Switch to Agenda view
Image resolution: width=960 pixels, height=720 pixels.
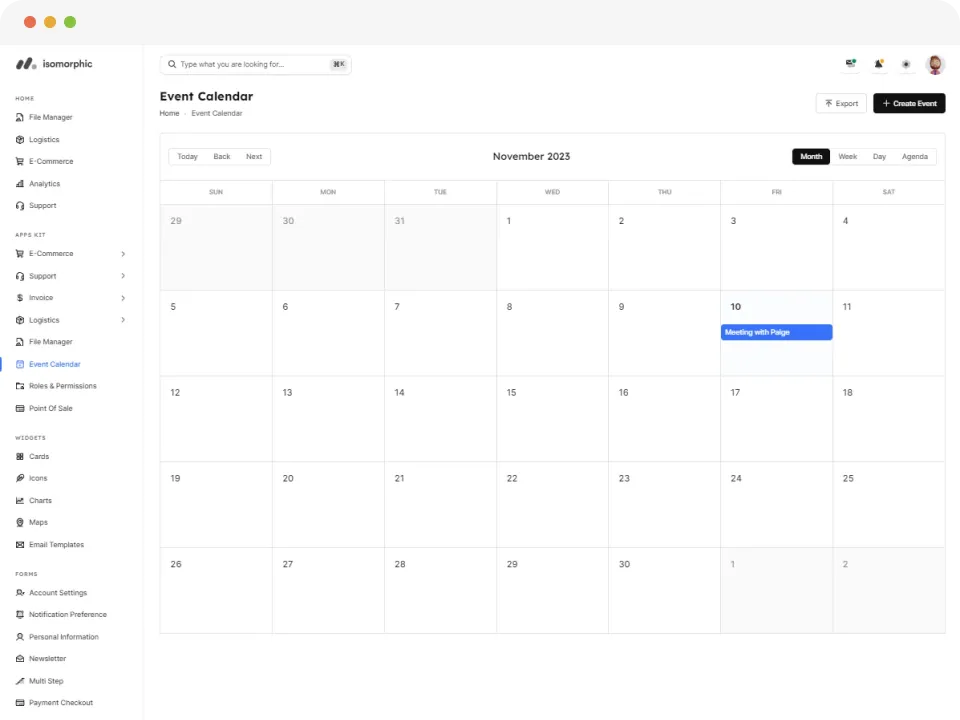coord(915,157)
